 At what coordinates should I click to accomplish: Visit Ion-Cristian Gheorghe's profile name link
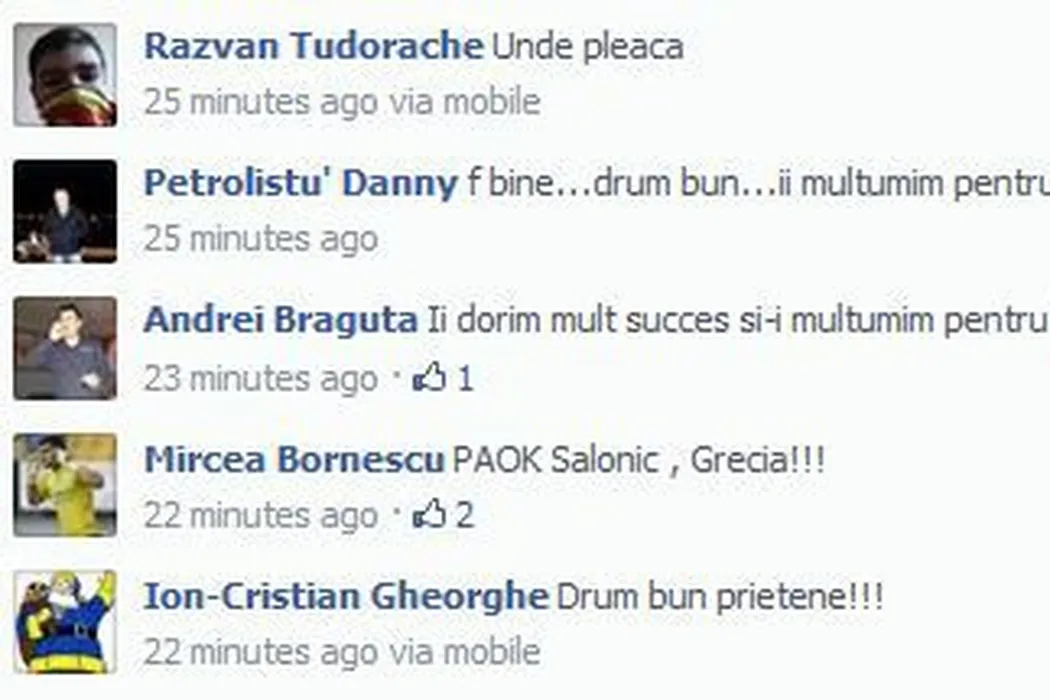[346, 597]
